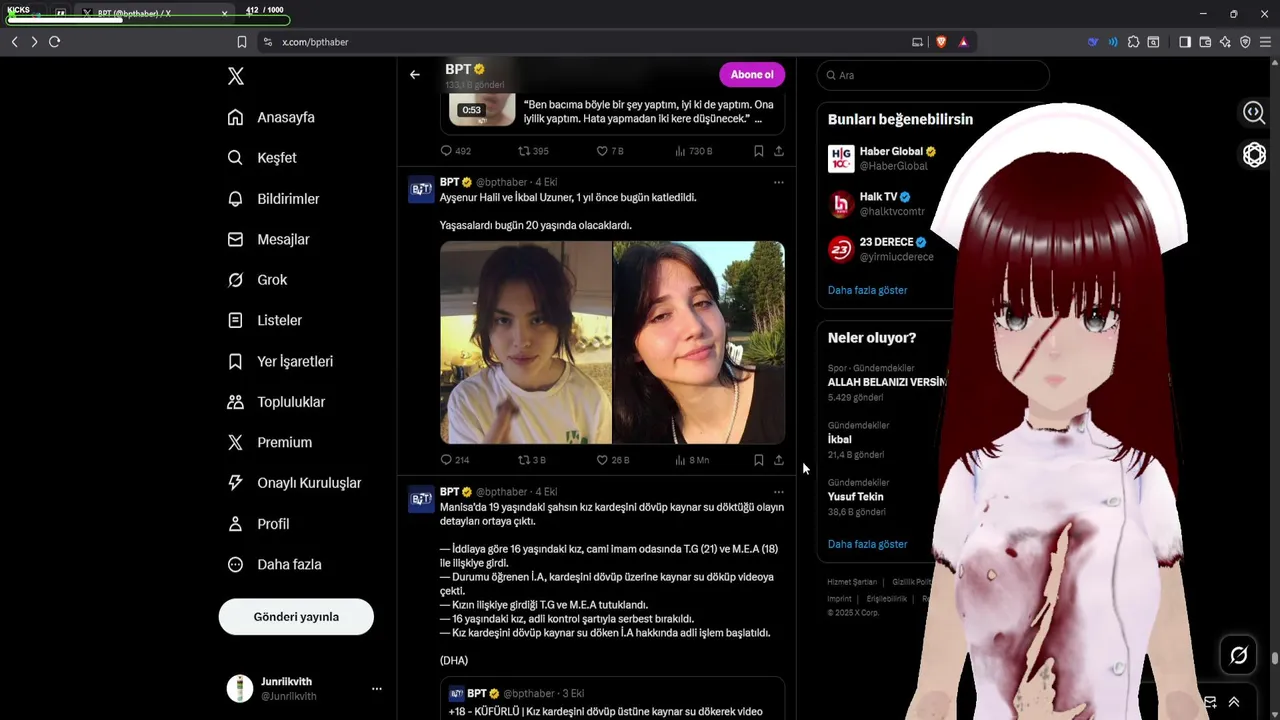Viewport: 1280px width, 720px height.
Task: Open the Brave Wallet icon
Action: click(1205, 42)
